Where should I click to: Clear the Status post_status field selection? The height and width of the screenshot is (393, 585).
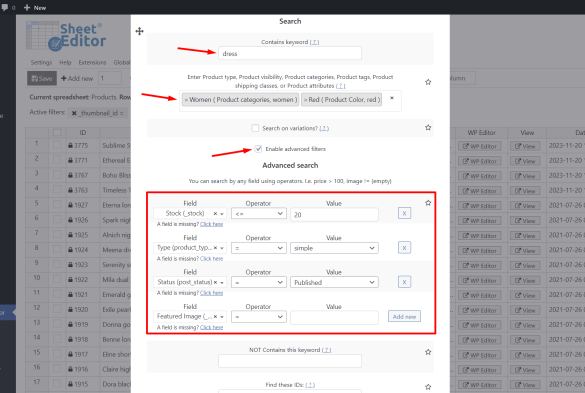pyautogui.click(x=215, y=283)
